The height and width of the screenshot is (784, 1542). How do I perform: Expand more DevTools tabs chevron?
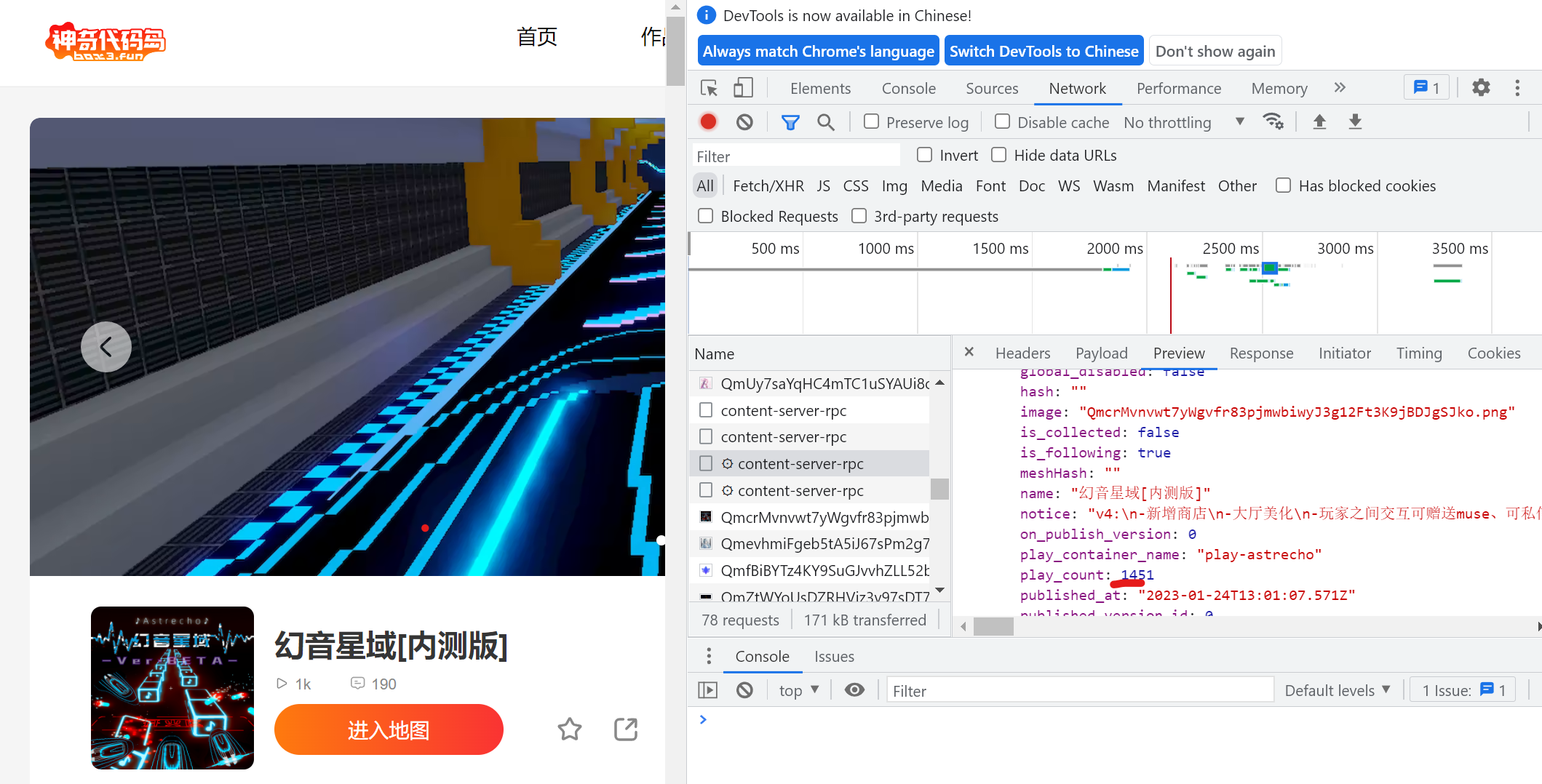point(1340,88)
